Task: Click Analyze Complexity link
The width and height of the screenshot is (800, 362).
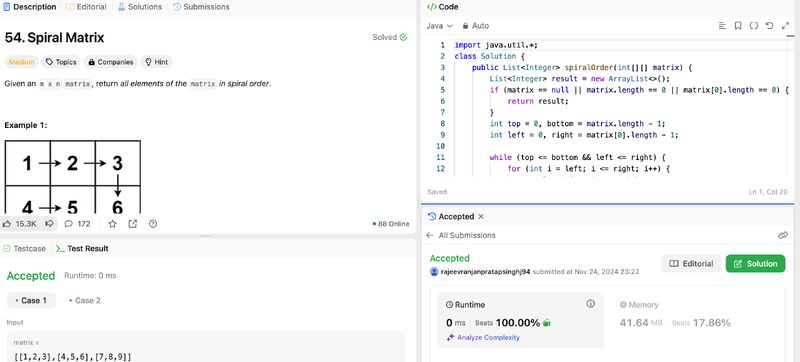Action: 483,338
